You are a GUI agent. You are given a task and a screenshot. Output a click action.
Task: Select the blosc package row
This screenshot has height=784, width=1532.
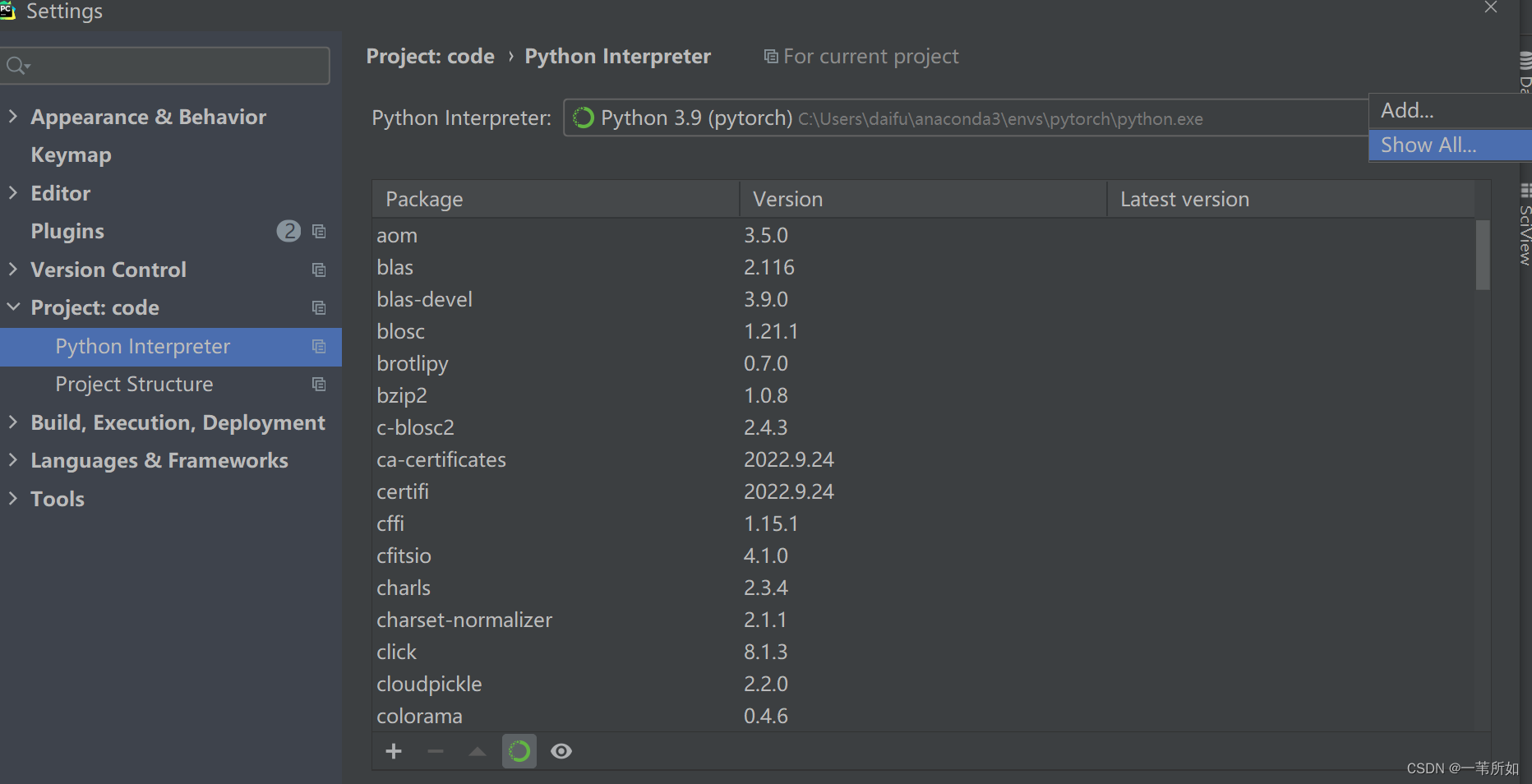[924, 331]
